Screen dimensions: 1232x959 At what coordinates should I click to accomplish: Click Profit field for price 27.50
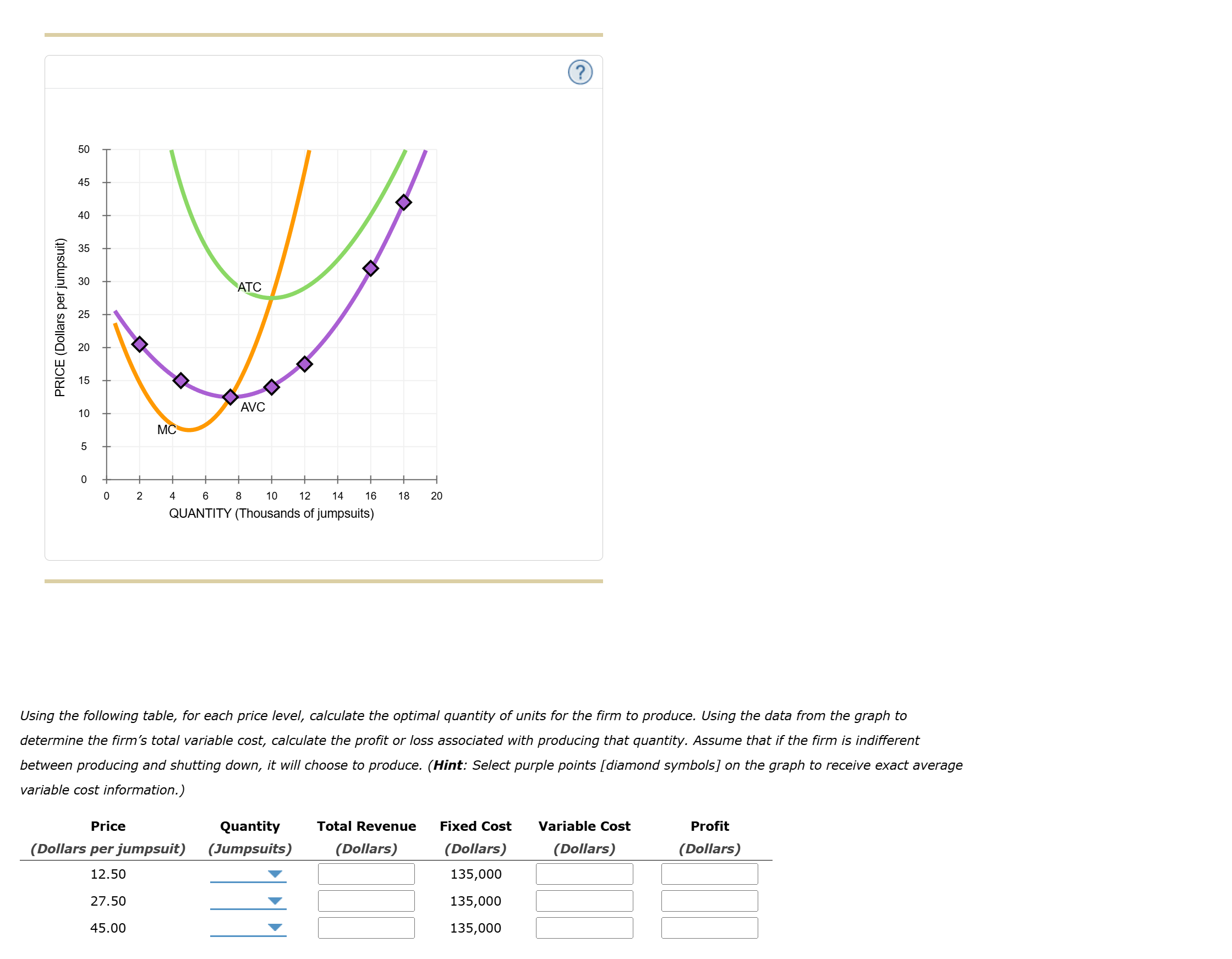pos(710,901)
